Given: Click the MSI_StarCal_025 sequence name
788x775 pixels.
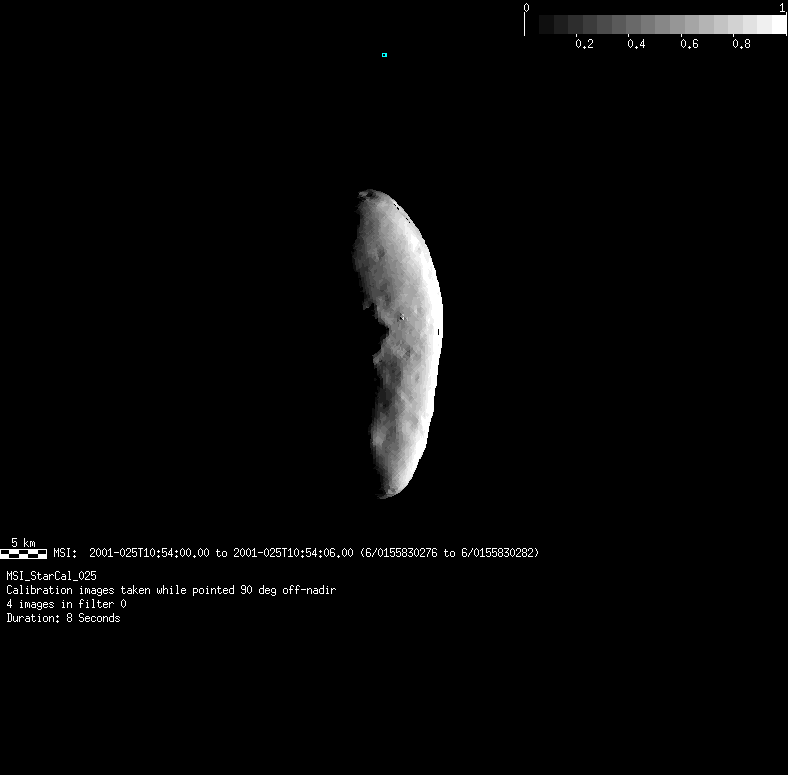Looking at the screenshot, I should [x=52, y=576].
